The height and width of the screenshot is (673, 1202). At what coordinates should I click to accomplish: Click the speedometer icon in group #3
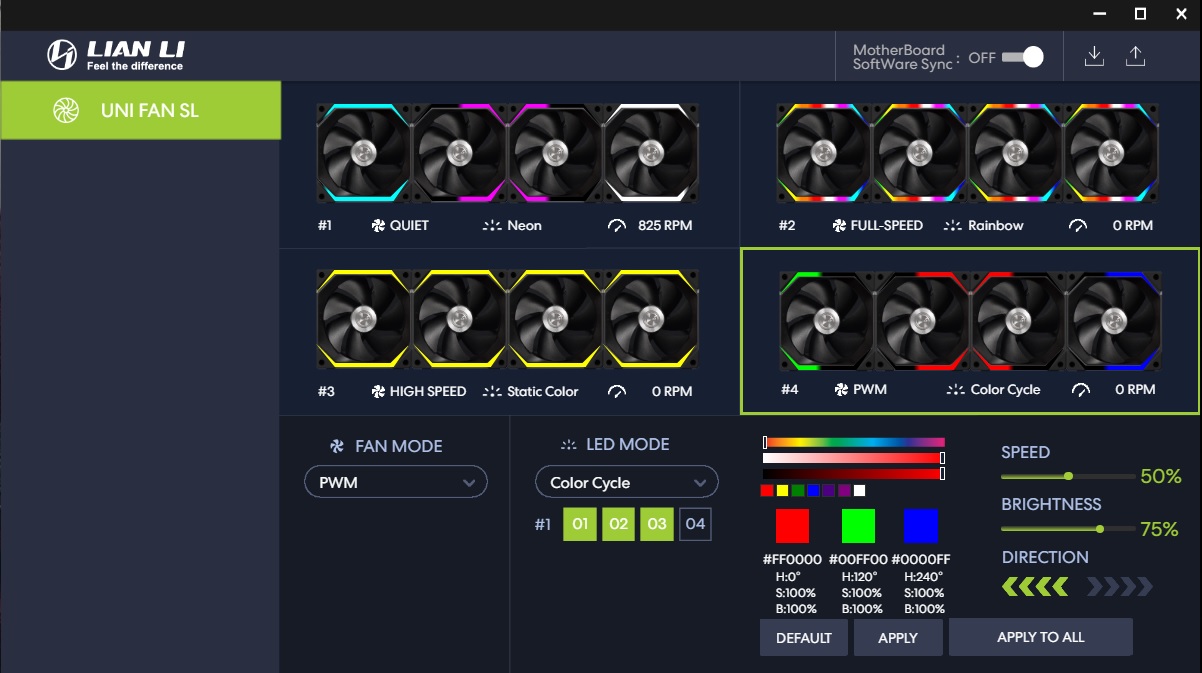pos(617,392)
